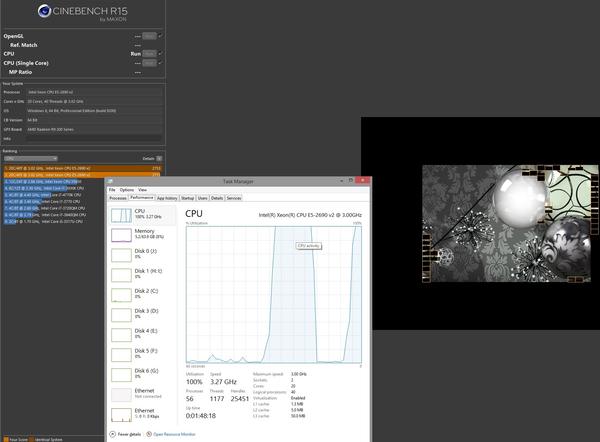The height and width of the screenshot is (442, 600).
Task: Switch to the App history tab
Action: point(167,198)
